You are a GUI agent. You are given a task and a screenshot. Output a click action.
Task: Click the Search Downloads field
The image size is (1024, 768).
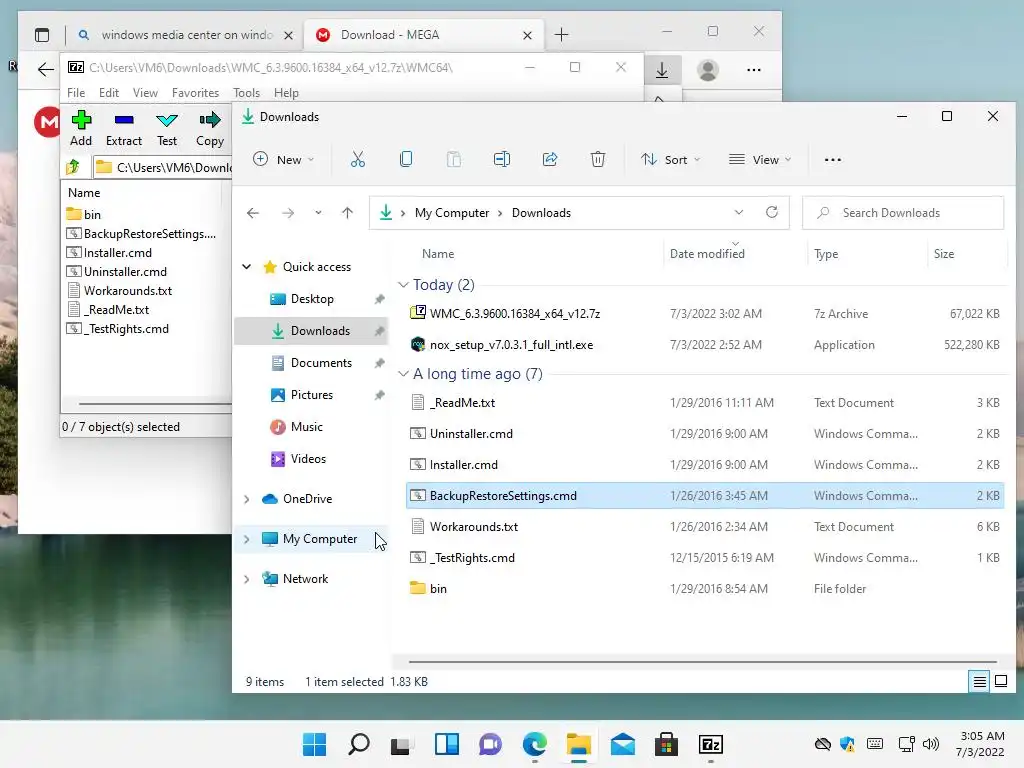(x=903, y=213)
